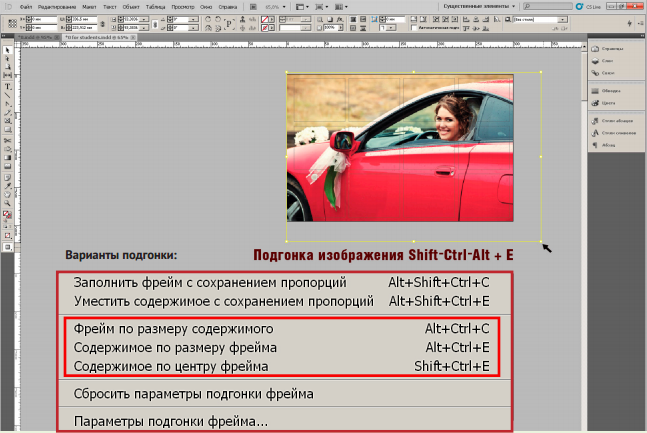Open the Таблица menu

click(156, 7)
